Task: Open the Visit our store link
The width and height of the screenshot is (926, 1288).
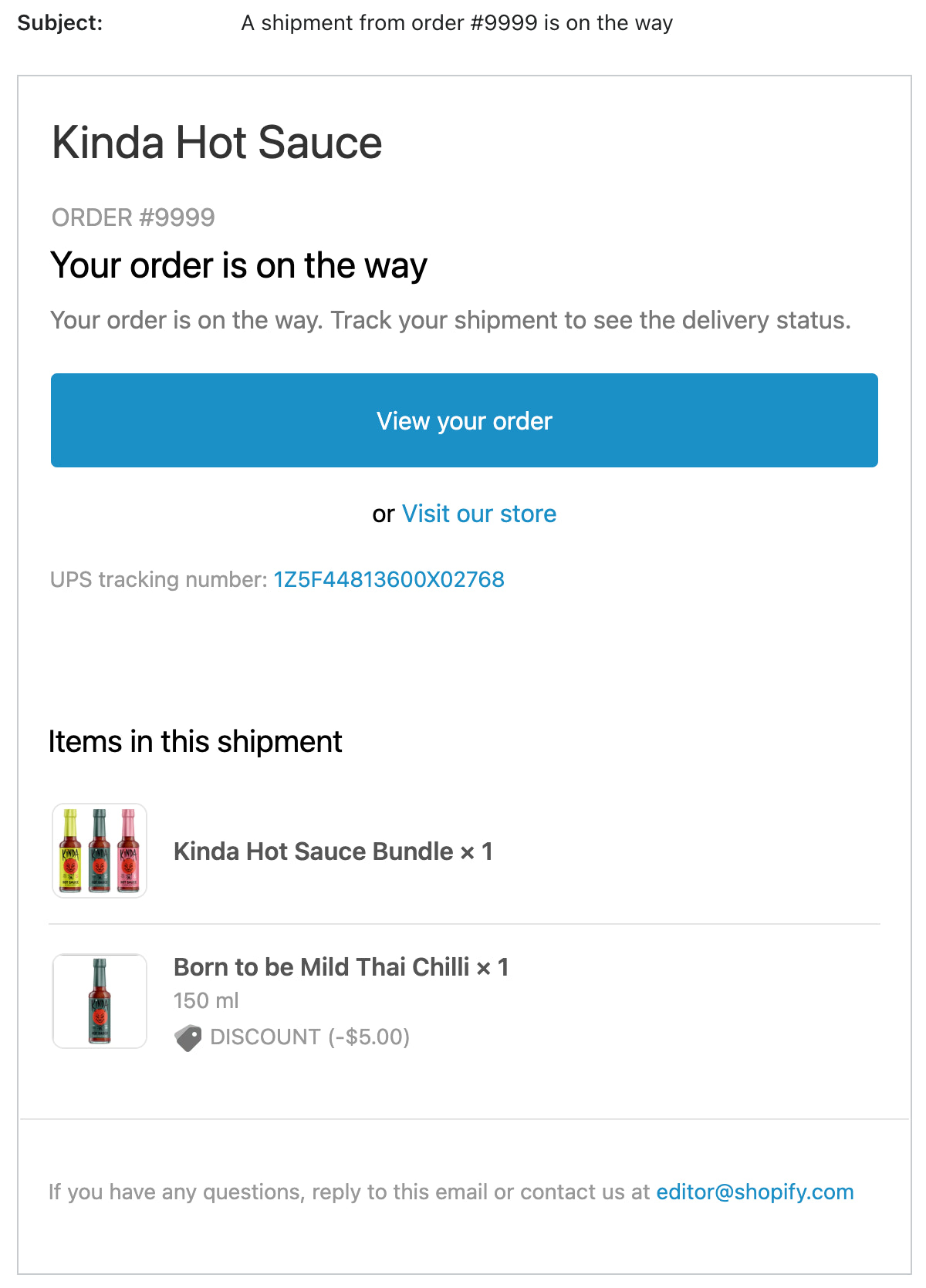Action: (x=478, y=514)
